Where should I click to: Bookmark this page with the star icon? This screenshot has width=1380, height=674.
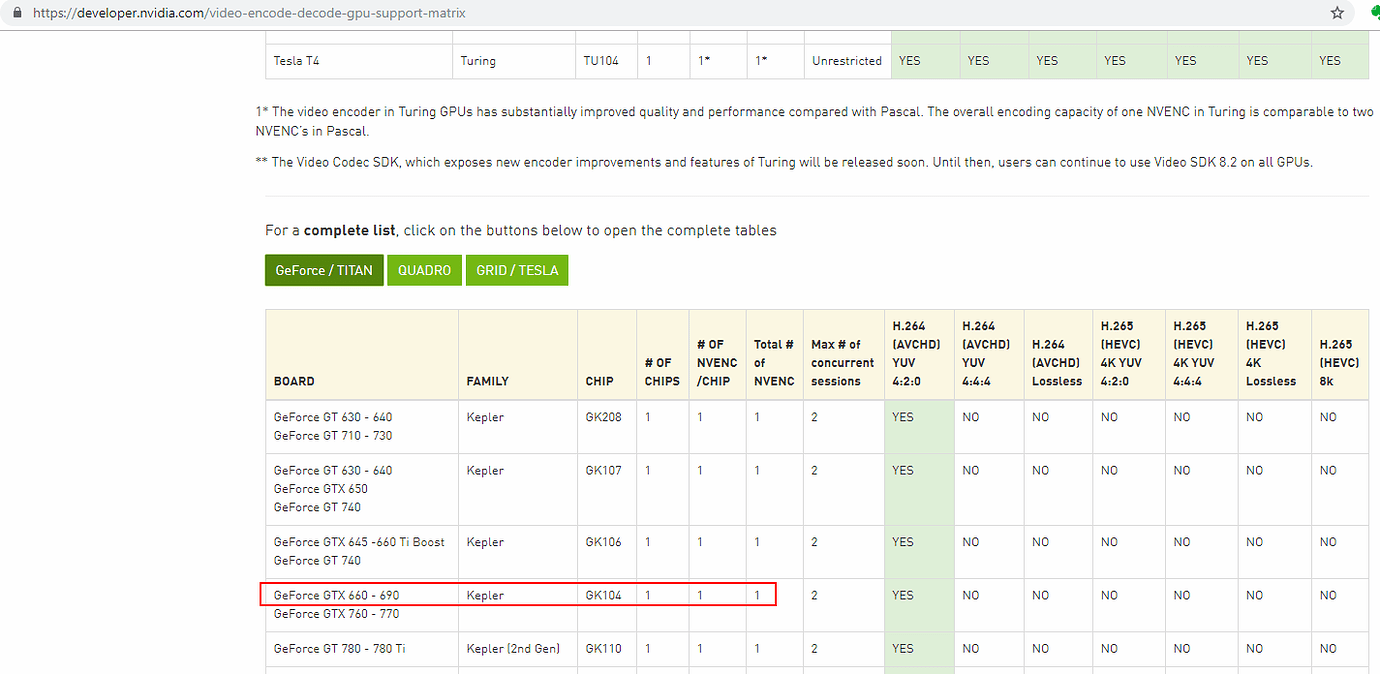[1337, 14]
